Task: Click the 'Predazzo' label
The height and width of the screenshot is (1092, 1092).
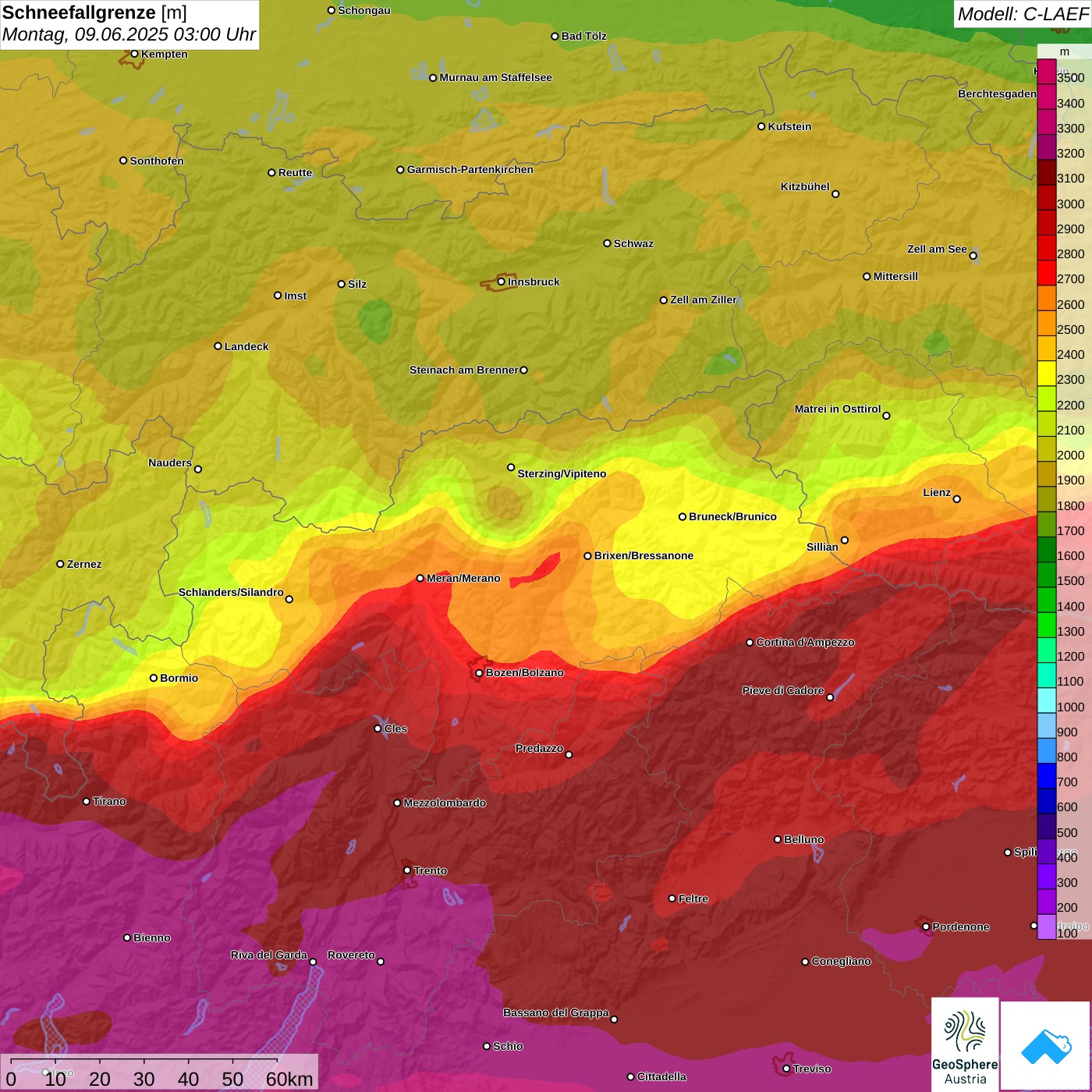Action: pyautogui.click(x=539, y=748)
